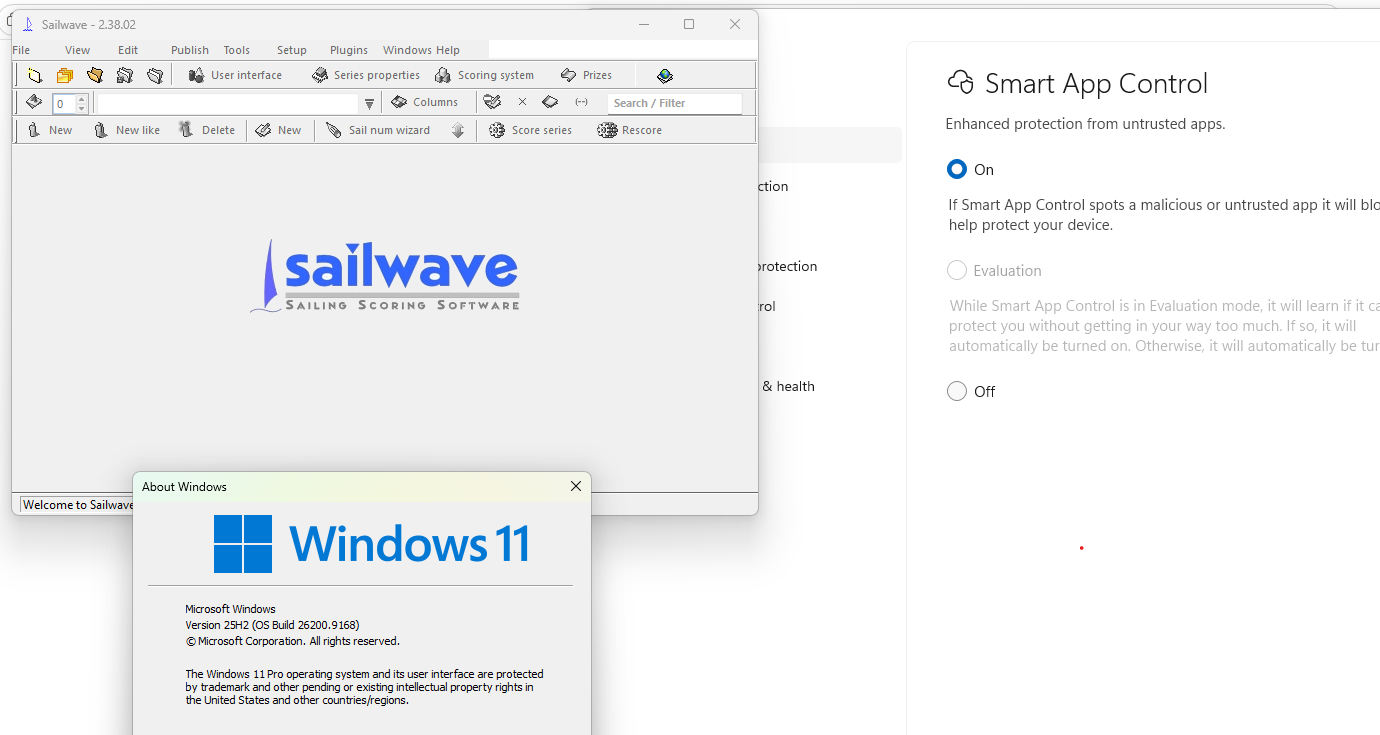Close the About Windows dialog
Viewport: 1380px width, 735px height.
click(x=575, y=486)
